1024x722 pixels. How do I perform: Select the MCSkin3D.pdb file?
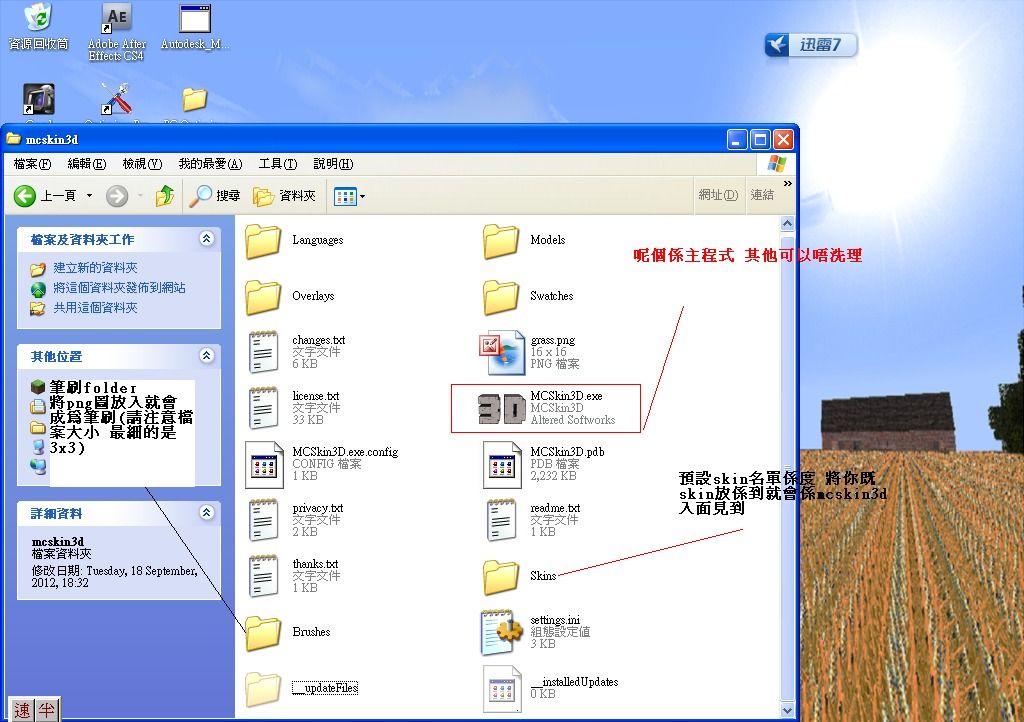(501, 464)
